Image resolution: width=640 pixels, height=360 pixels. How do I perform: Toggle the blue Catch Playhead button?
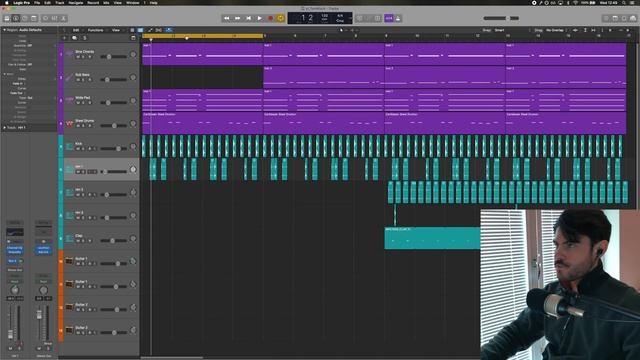(x=169, y=30)
